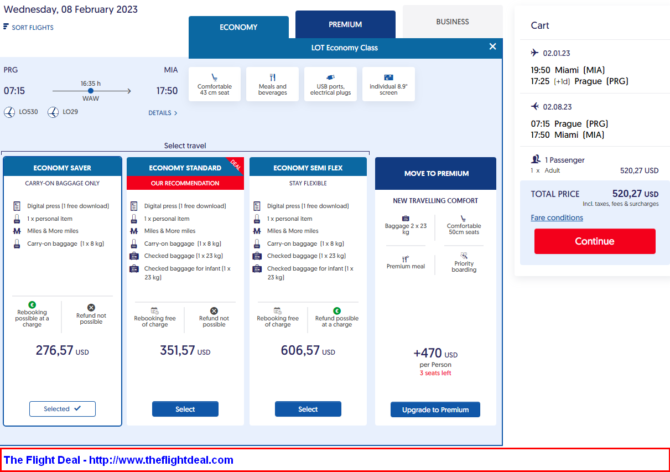Expand flight Details link
670x472 pixels.
tap(163, 113)
